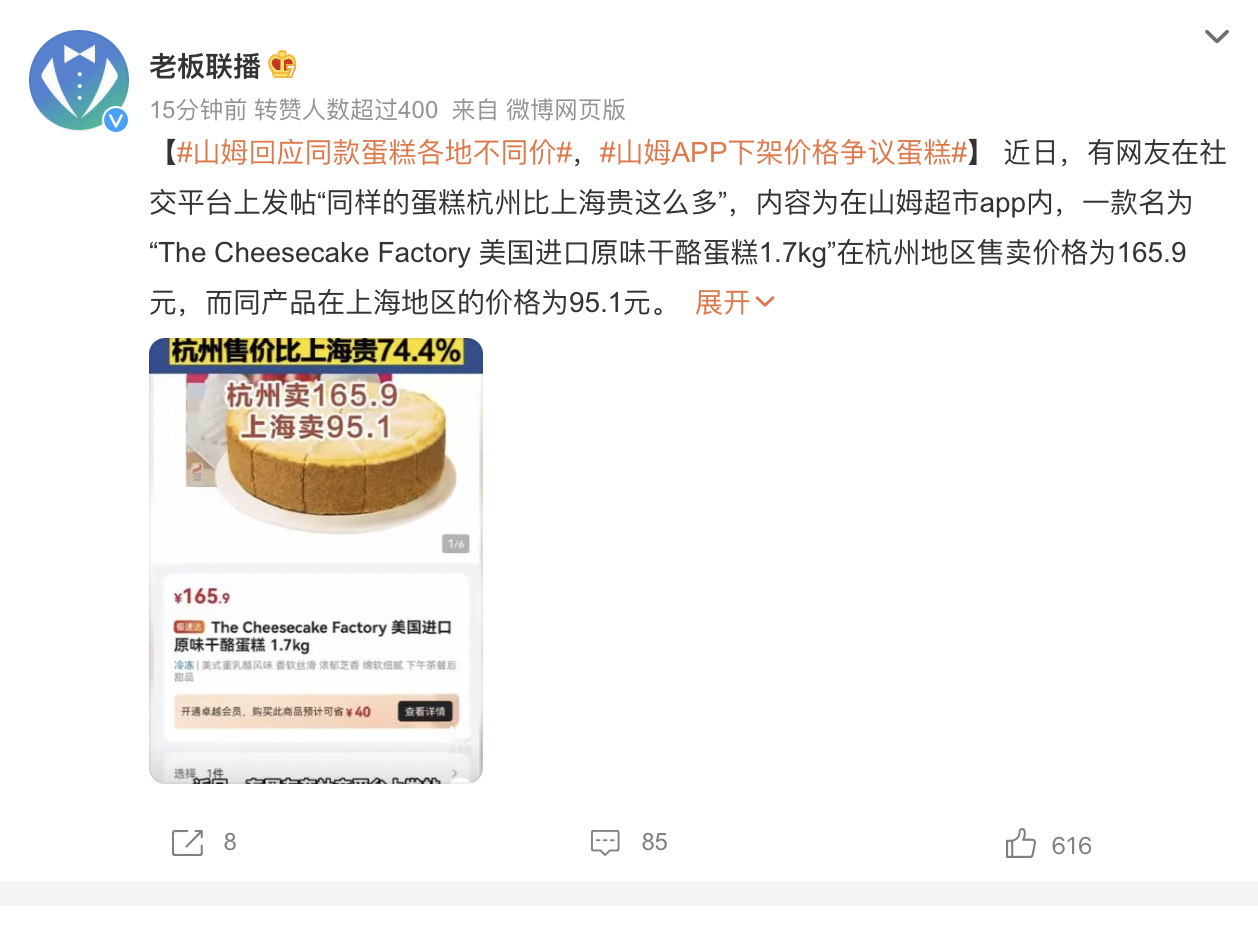Image resolution: width=1258 pixels, height=940 pixels.
Task: Click the gold crown membership icon
Action: (282, 65)
